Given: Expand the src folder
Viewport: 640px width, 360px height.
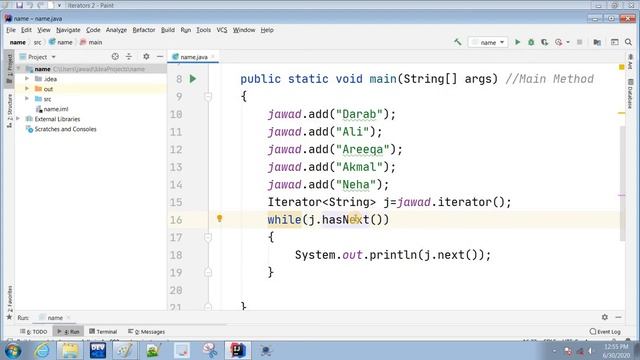Looking at the screenshot, I should [x=27, y=98].
